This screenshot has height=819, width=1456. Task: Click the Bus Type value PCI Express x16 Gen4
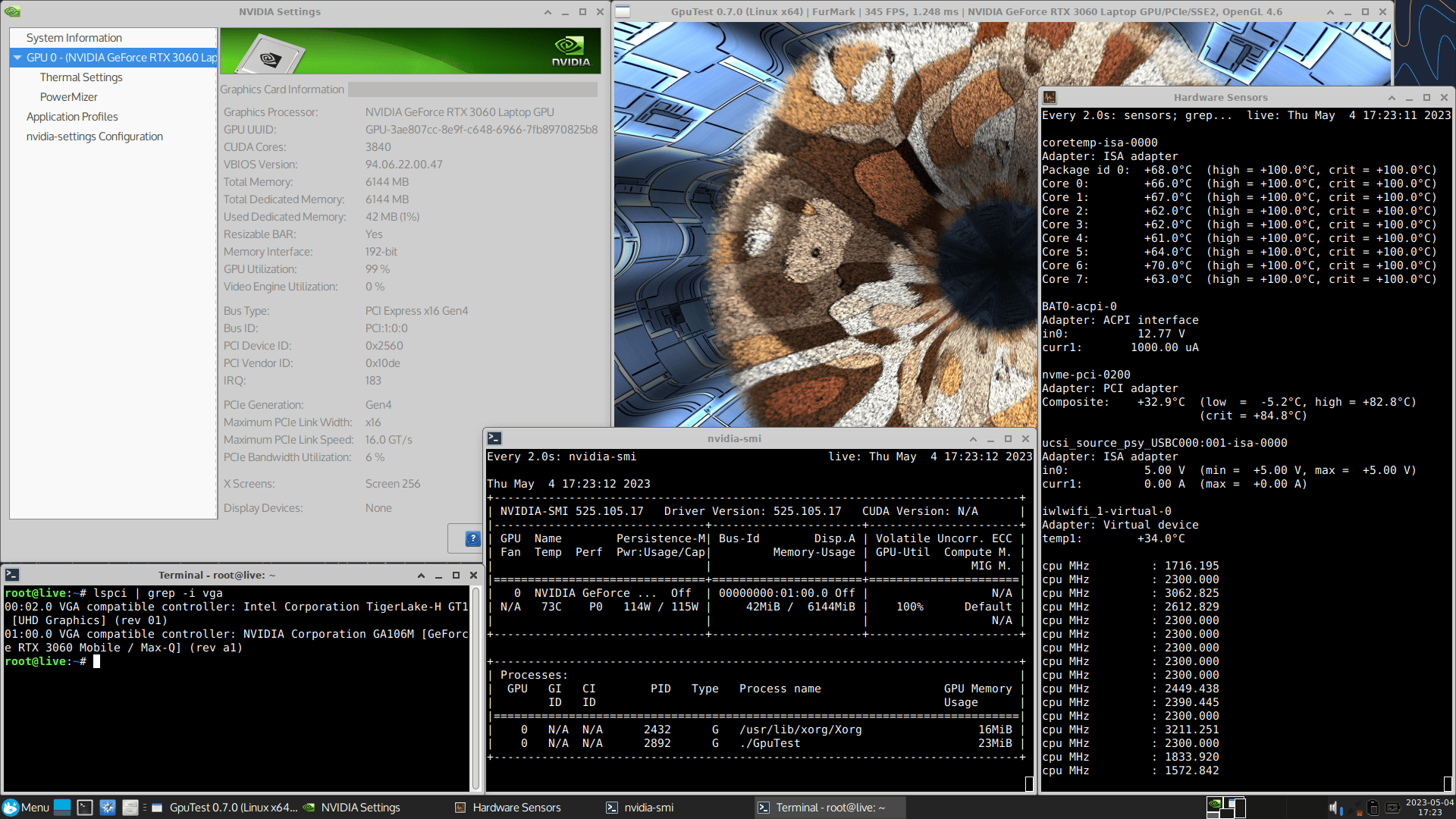tap(417, 311)
